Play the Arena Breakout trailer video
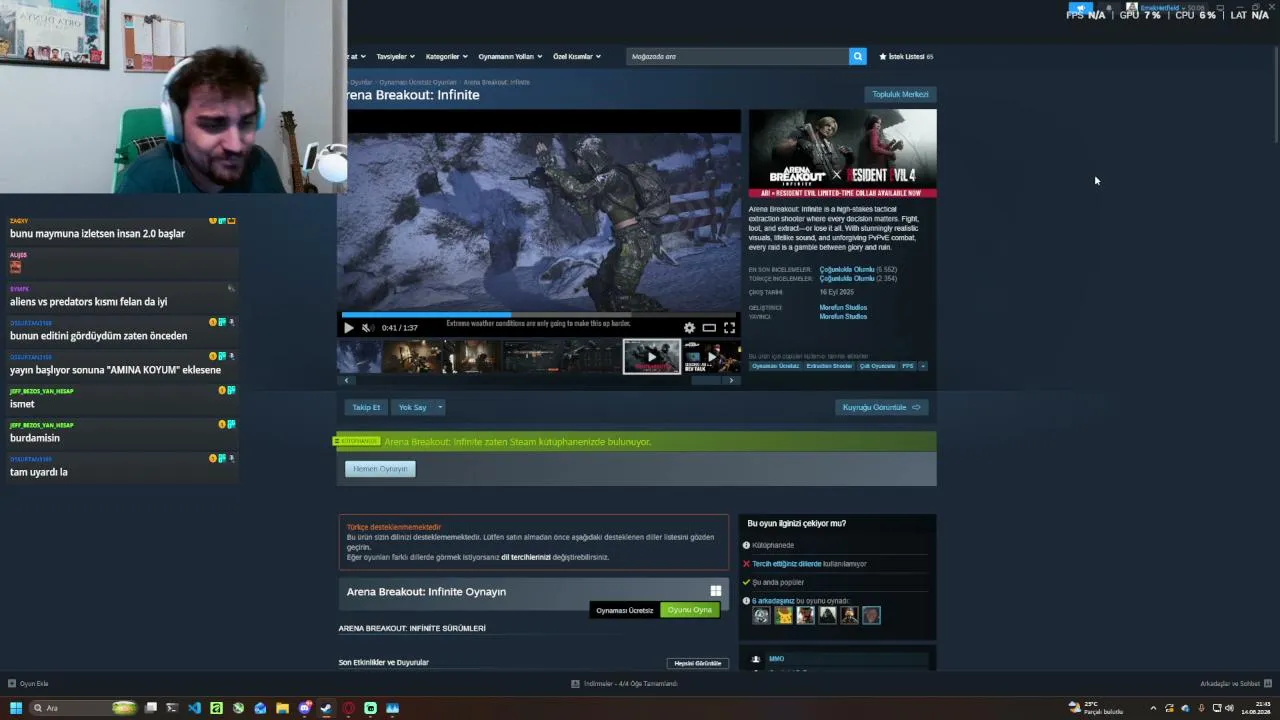This screenshot has width=1280, height=720. click(348, 327)
